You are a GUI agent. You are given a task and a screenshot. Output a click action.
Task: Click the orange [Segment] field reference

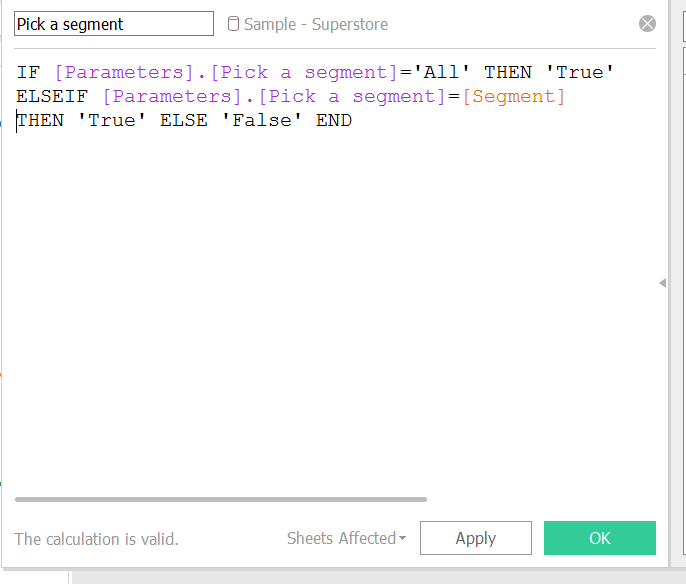[515, 96]
